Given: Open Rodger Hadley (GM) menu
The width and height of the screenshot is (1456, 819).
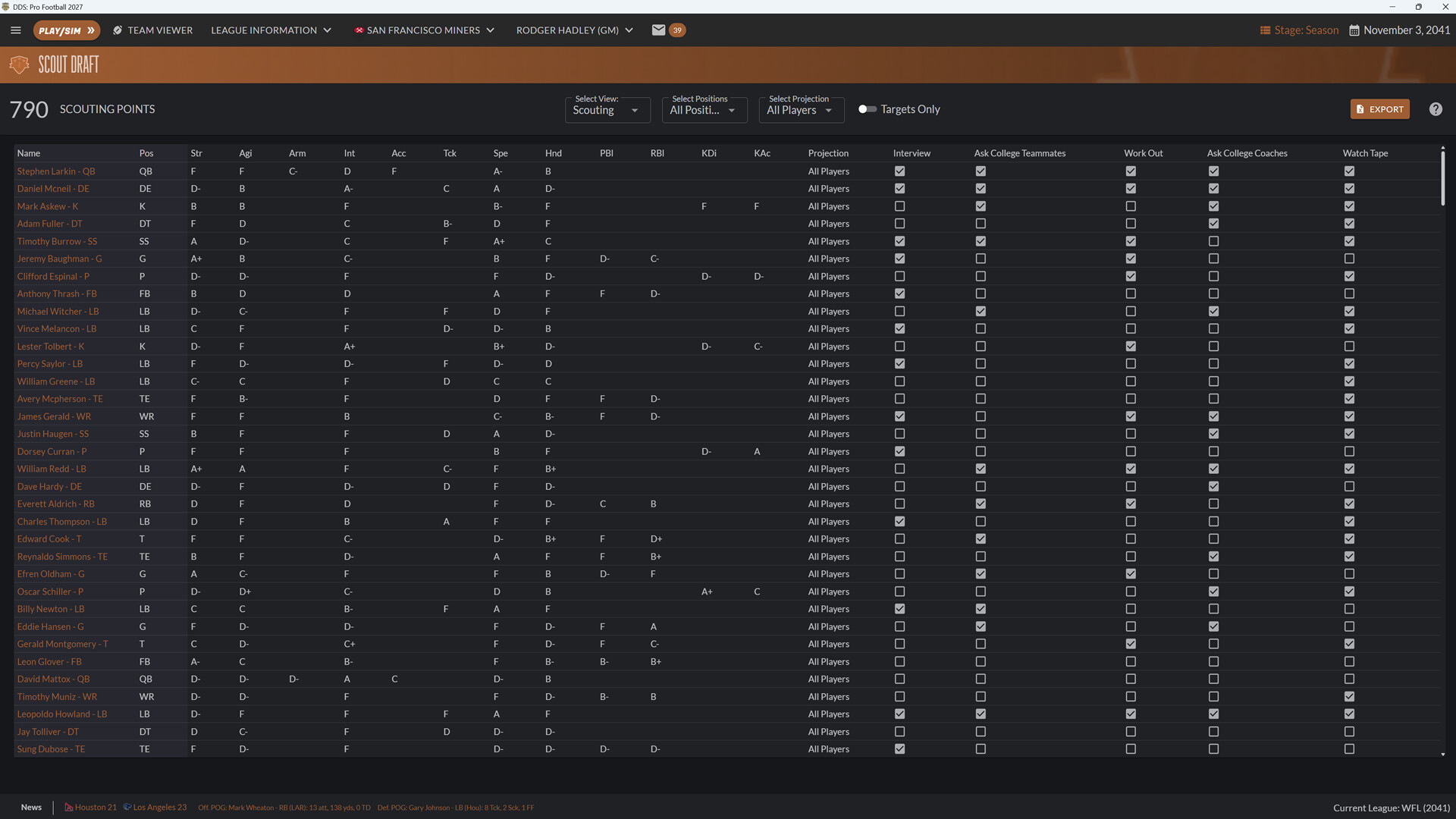Looking at the screenshot, I should pos(574,30).
